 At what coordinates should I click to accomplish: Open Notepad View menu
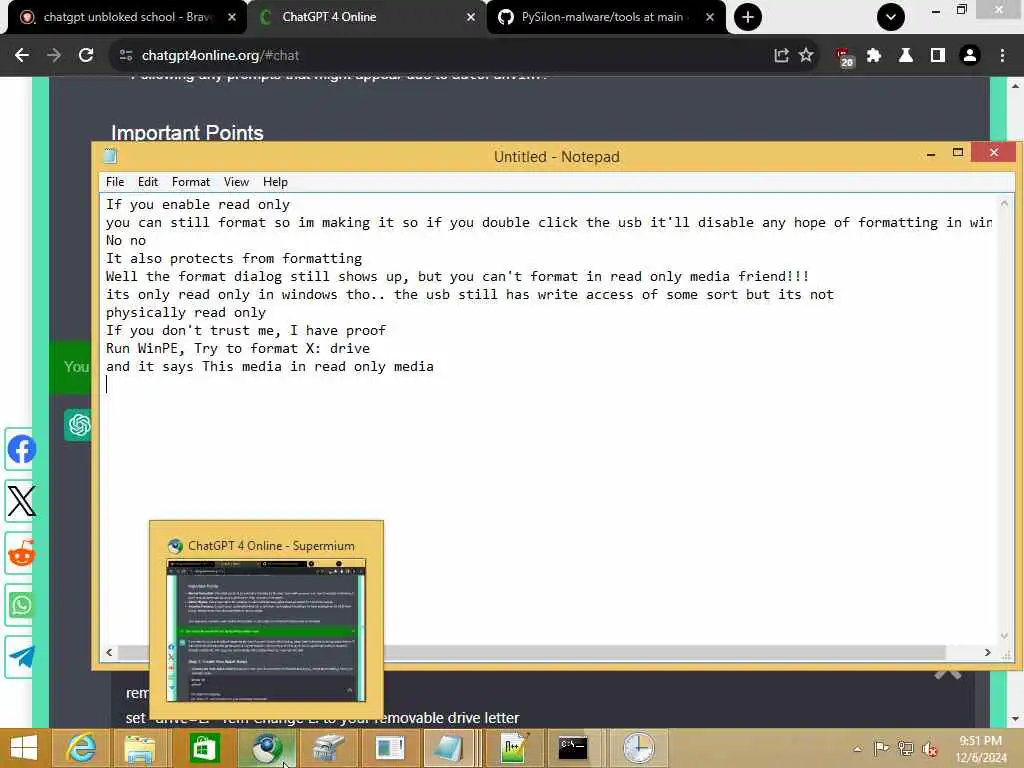(236, 182)
